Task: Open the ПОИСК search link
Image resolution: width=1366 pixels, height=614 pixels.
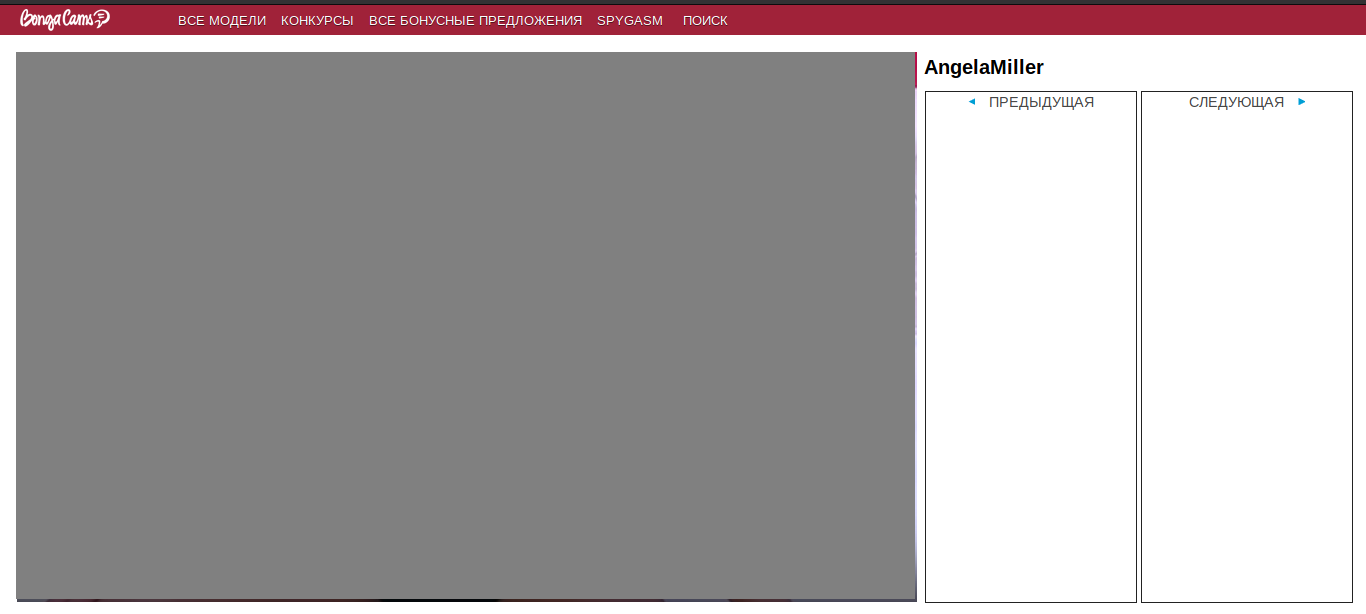Action: 705,21
